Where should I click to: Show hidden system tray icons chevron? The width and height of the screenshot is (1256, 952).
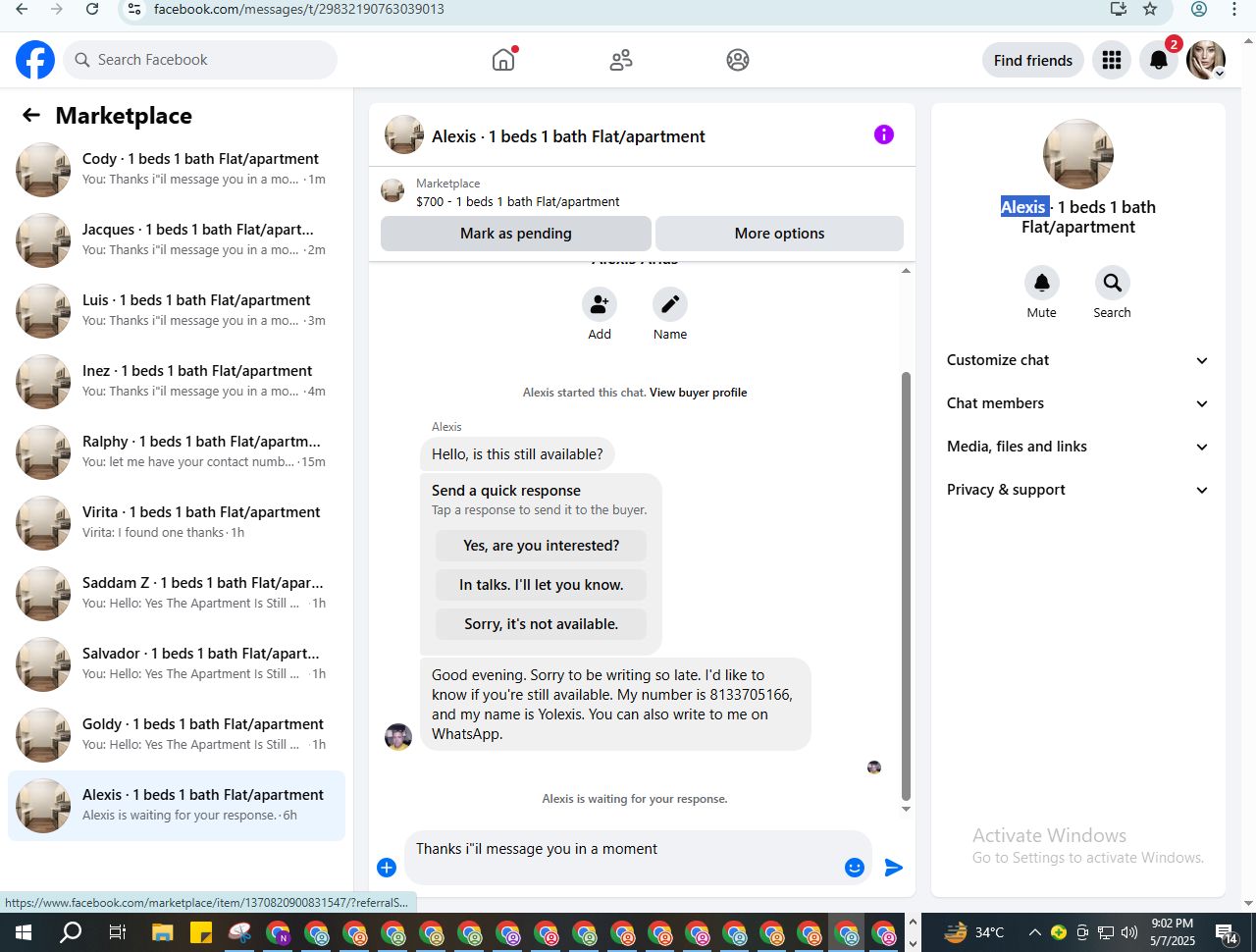click(x=1034, y=932)
